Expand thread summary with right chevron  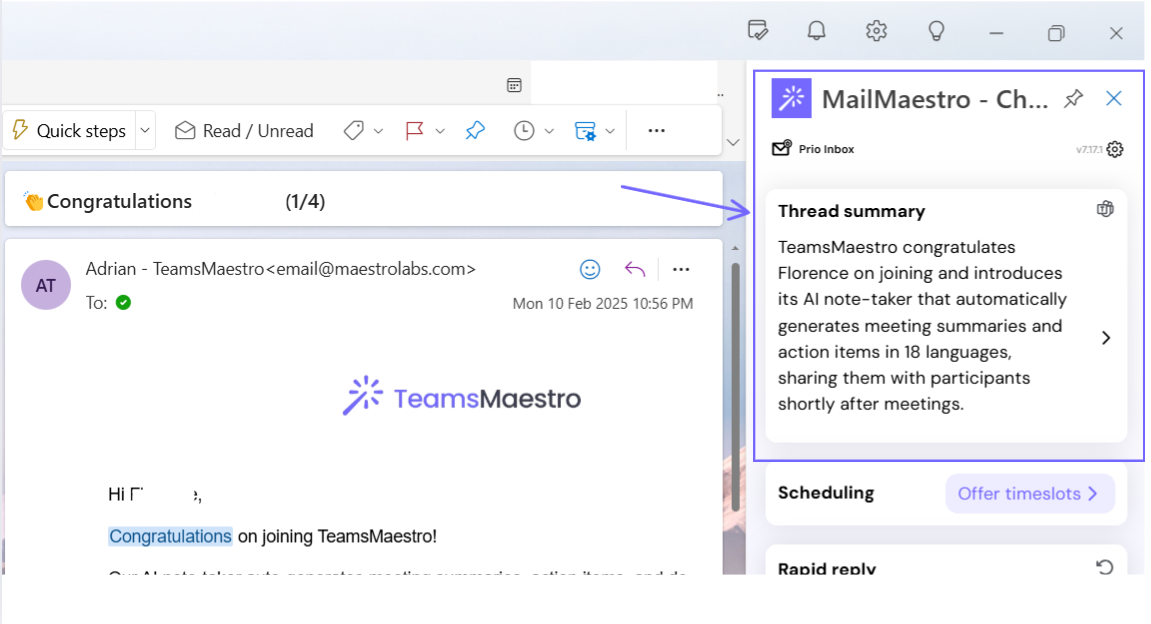[1106, 338]
